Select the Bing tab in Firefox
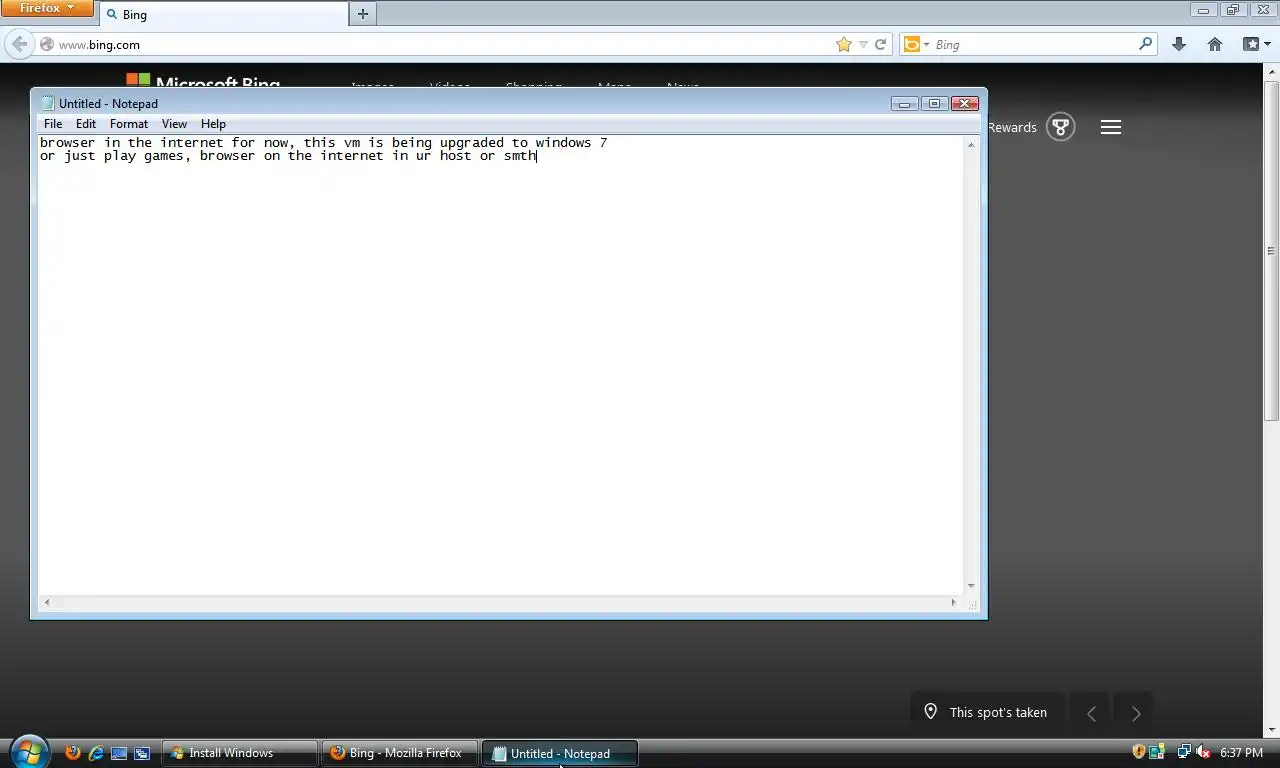 pos(224,14)
